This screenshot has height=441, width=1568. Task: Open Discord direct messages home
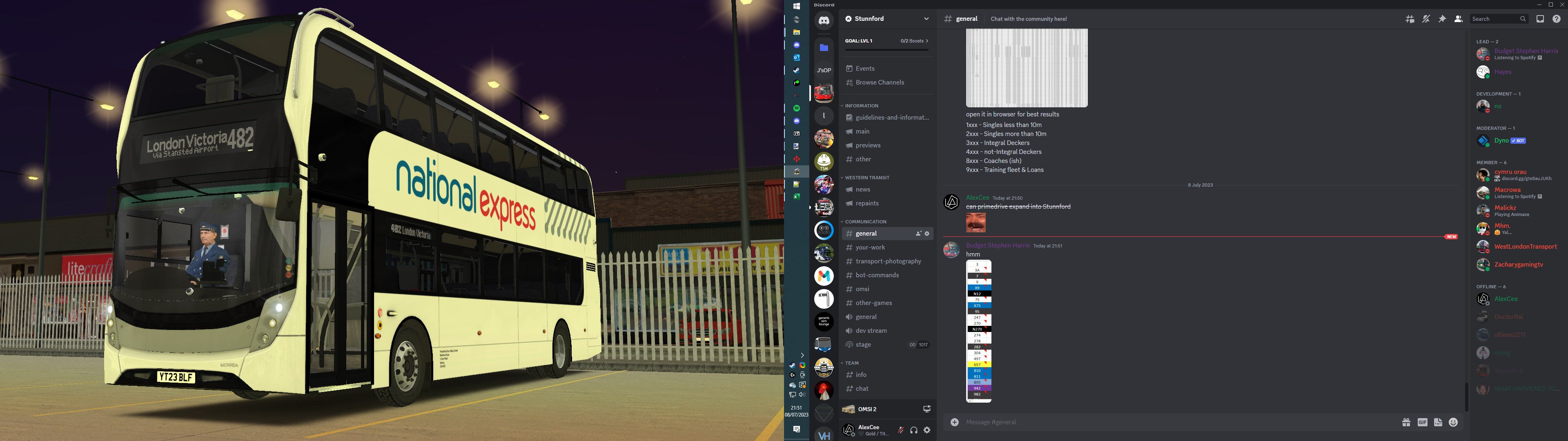pyautogui.click(x=824, y=21)
